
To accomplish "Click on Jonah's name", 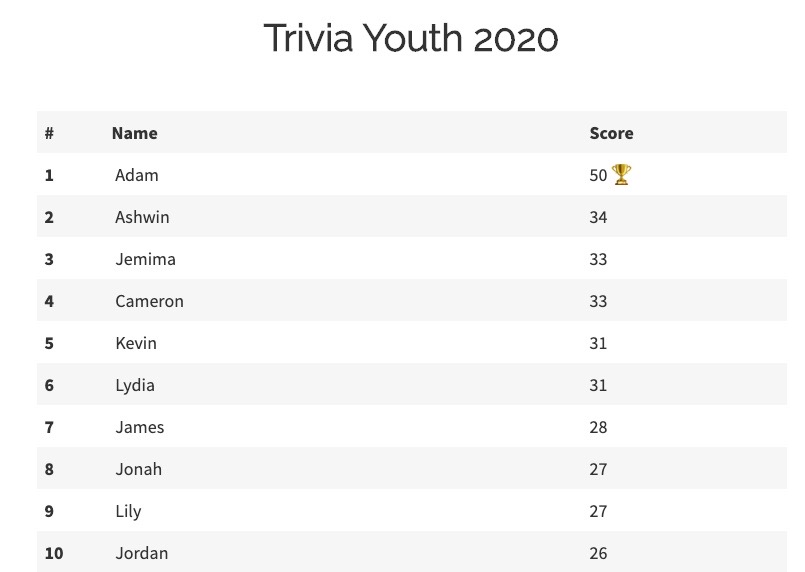I will tap(139, 469).
